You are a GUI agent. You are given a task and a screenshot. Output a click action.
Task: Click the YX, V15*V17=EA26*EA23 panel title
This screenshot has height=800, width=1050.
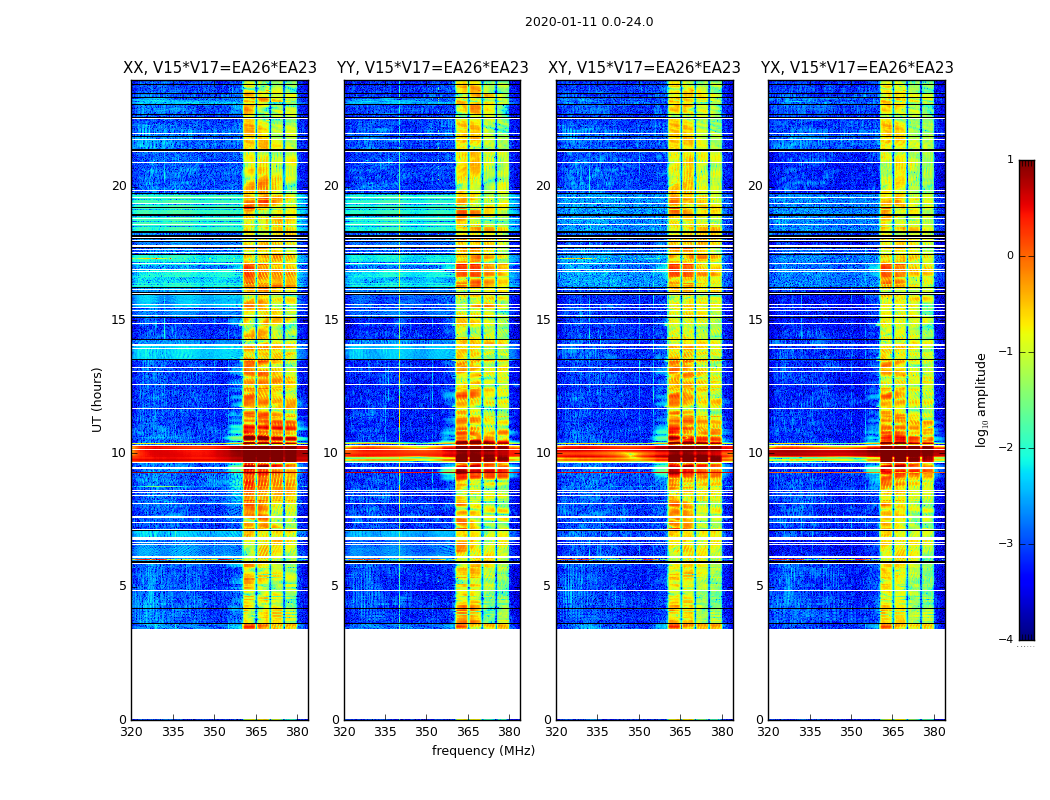click(857, 68)
